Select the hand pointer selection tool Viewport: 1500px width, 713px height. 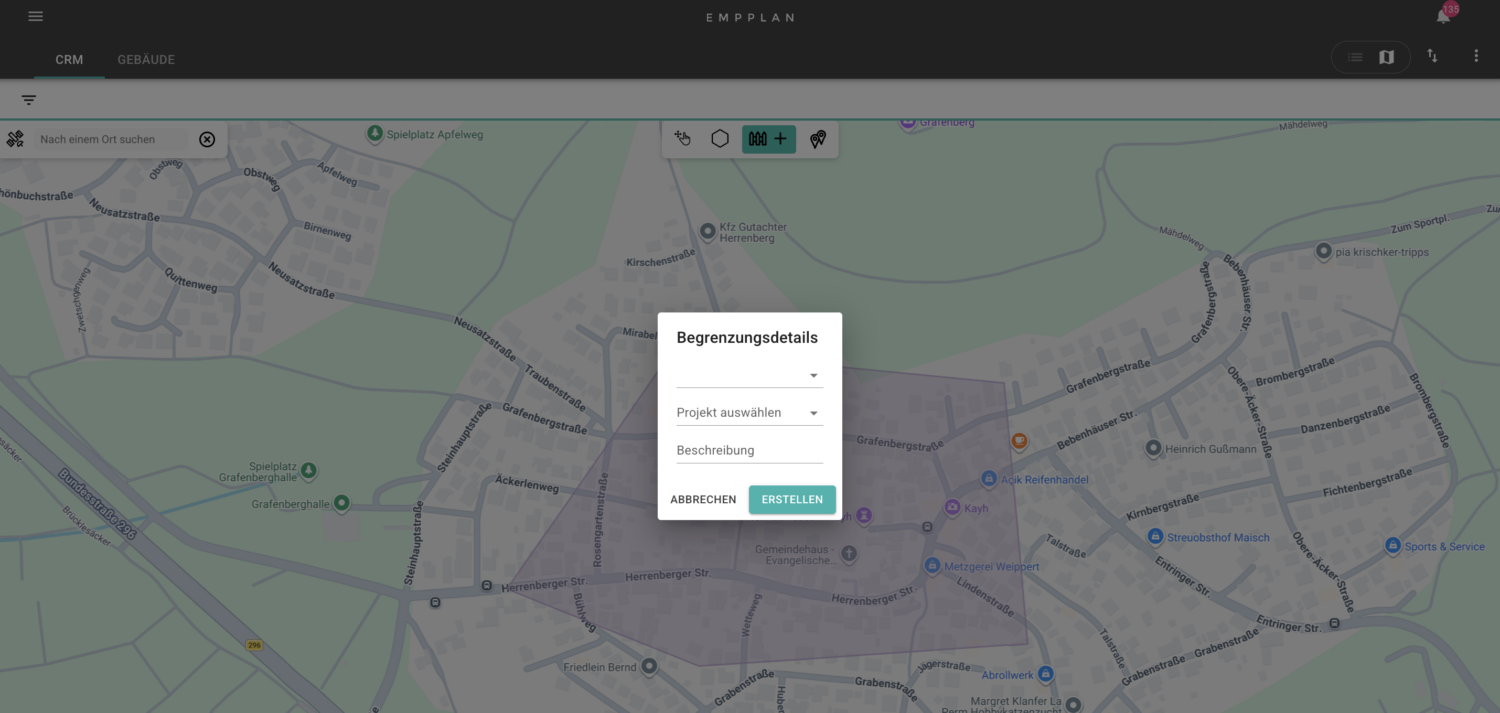[x=683, y=139]
